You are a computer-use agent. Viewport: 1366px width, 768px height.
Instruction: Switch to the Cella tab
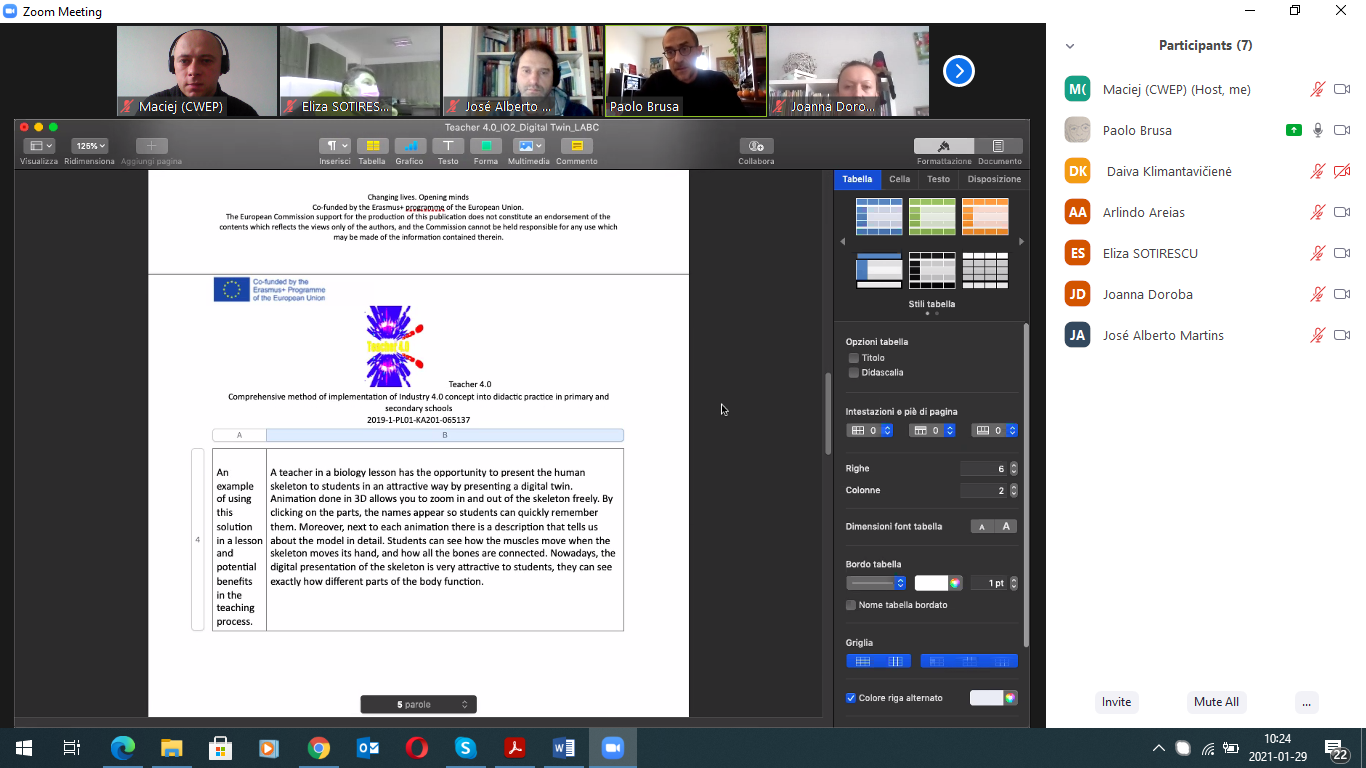899,179
